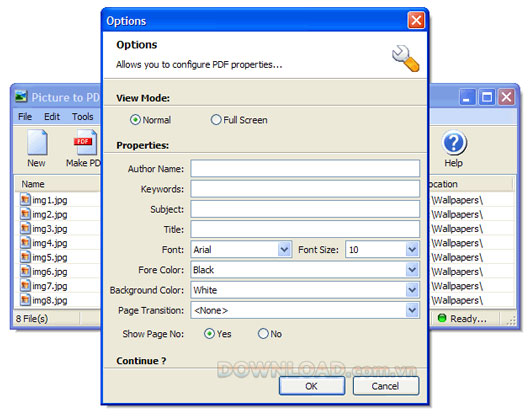Screen dimensions: 530x416
Task: Select Normal view mode
Action: pos(135,120)
